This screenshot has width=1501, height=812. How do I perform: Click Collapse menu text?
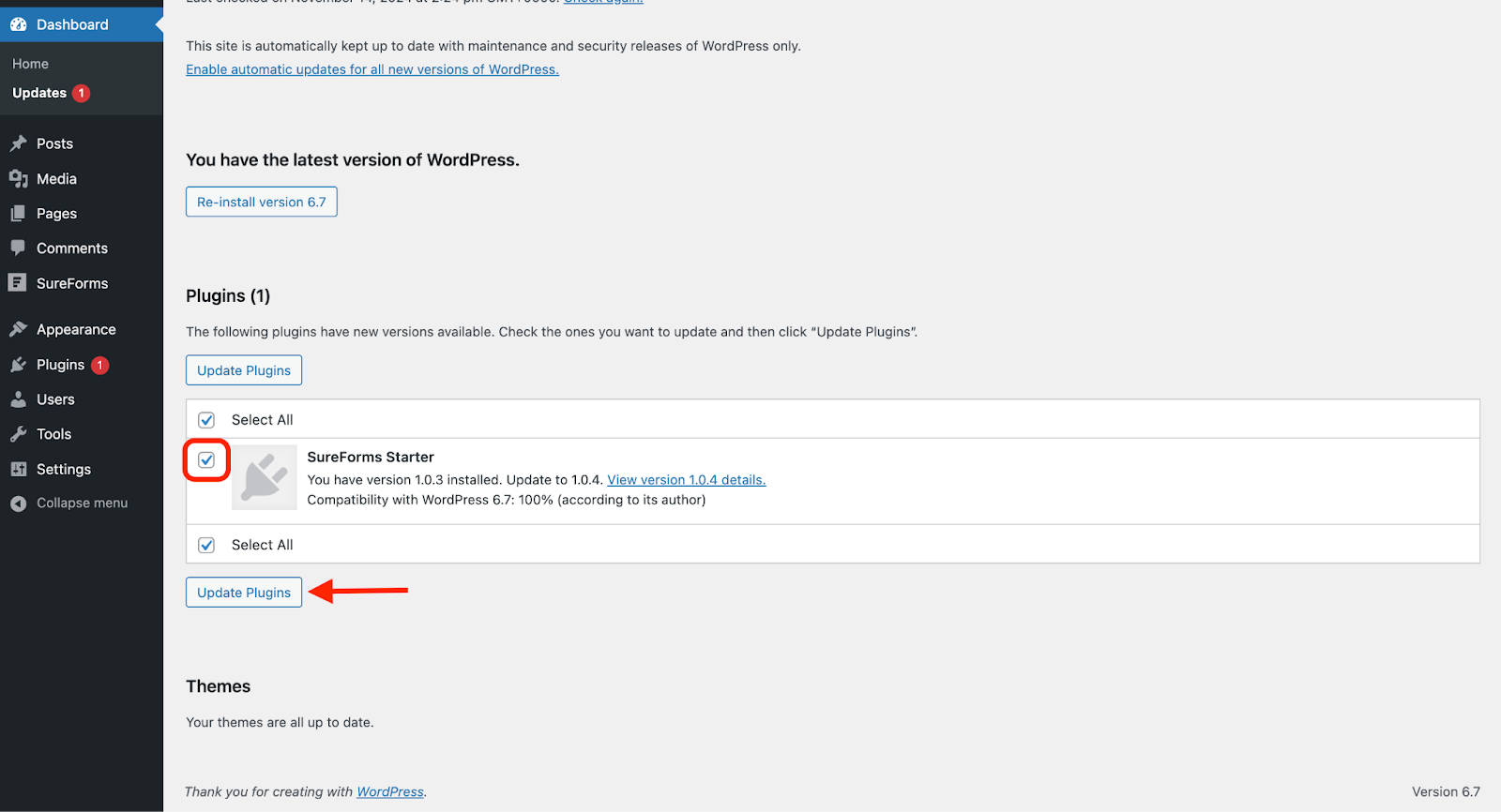click(82, 504)
